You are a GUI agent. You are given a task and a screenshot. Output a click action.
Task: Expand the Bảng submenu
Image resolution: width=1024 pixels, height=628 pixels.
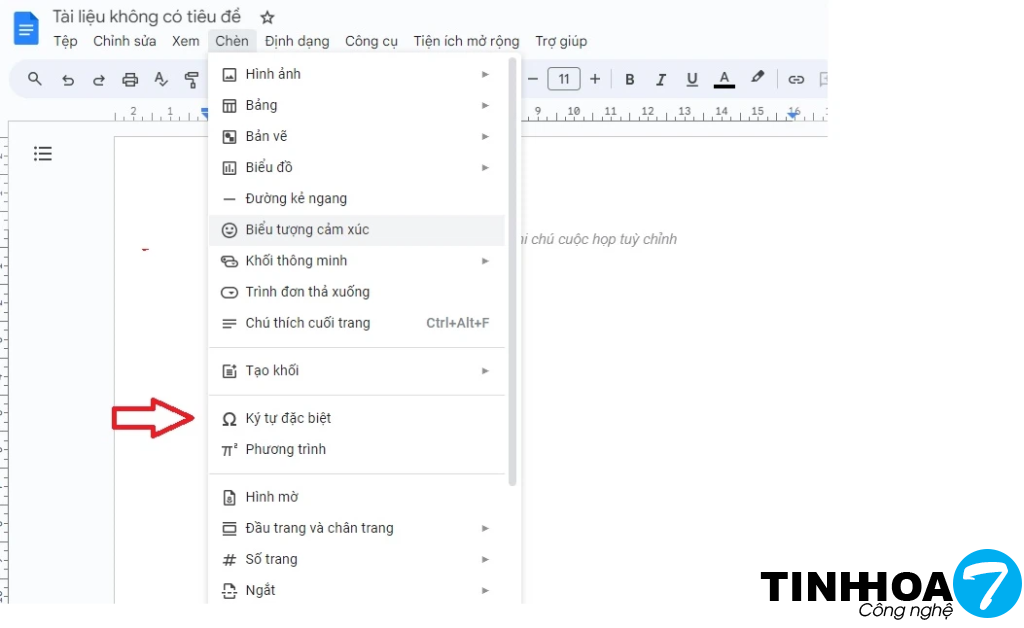pos(357,105)
